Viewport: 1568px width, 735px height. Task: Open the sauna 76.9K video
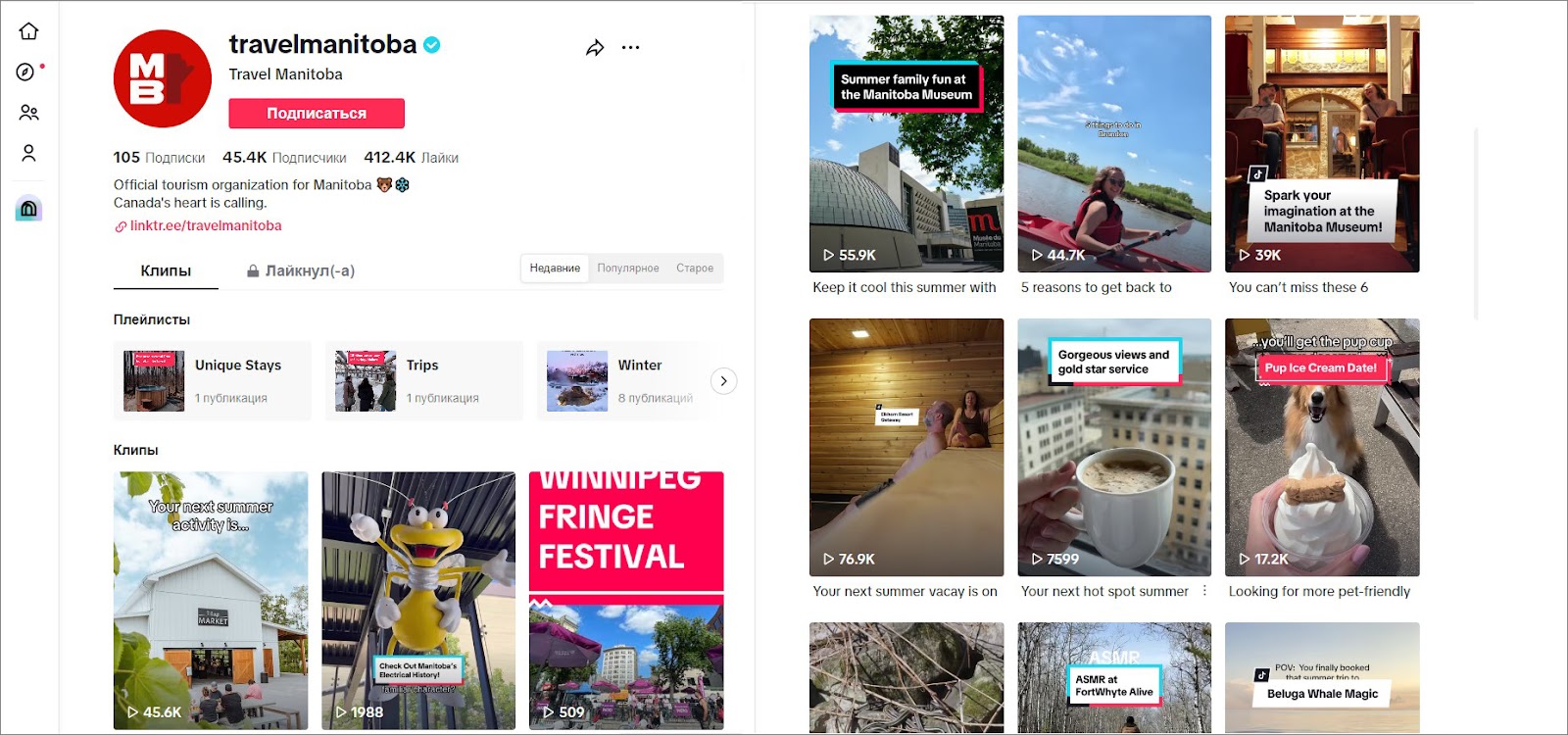point(906,448)
